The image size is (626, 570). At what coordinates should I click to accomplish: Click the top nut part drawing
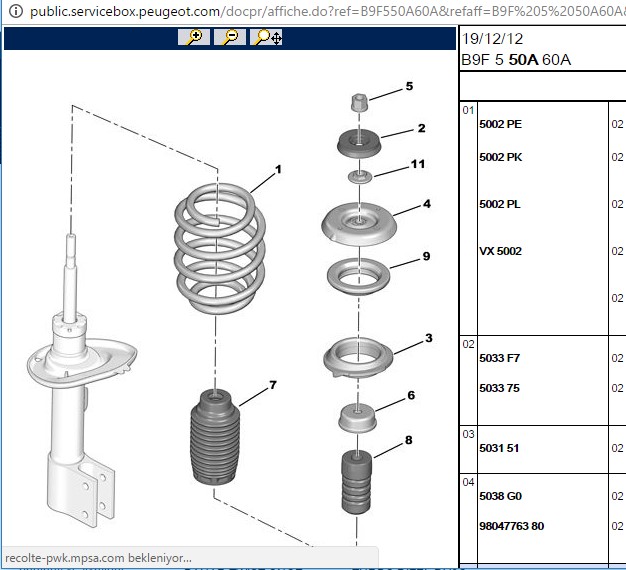[x=359, y=103]
